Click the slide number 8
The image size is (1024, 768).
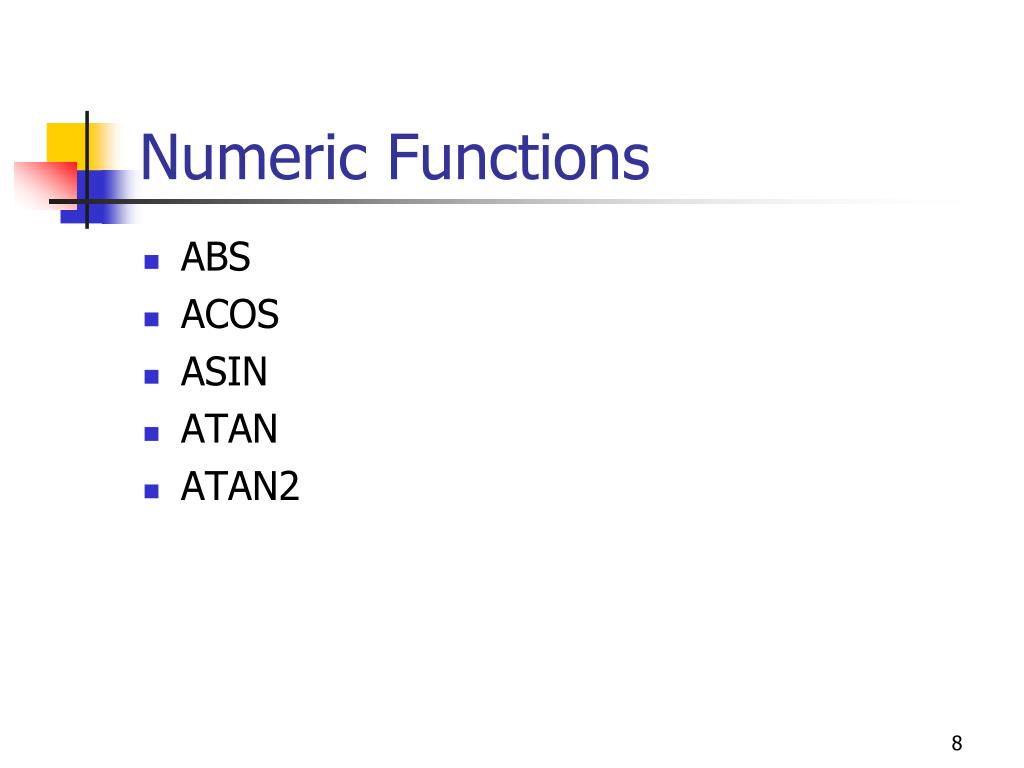[x=957, y=743]
